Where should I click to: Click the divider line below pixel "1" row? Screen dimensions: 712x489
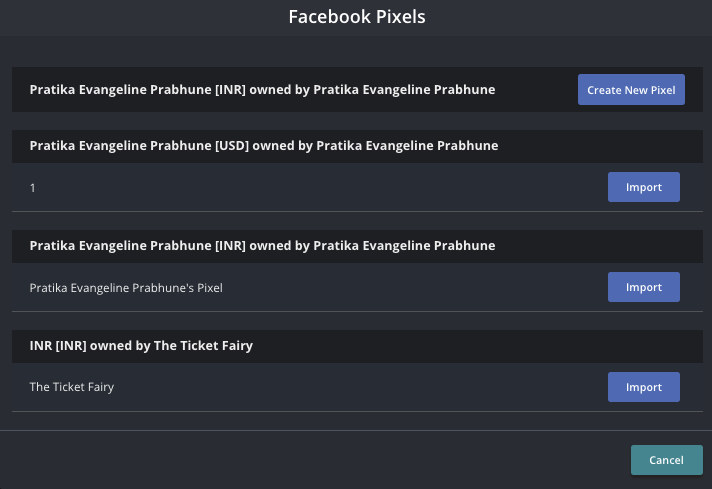tap(356, 211)
